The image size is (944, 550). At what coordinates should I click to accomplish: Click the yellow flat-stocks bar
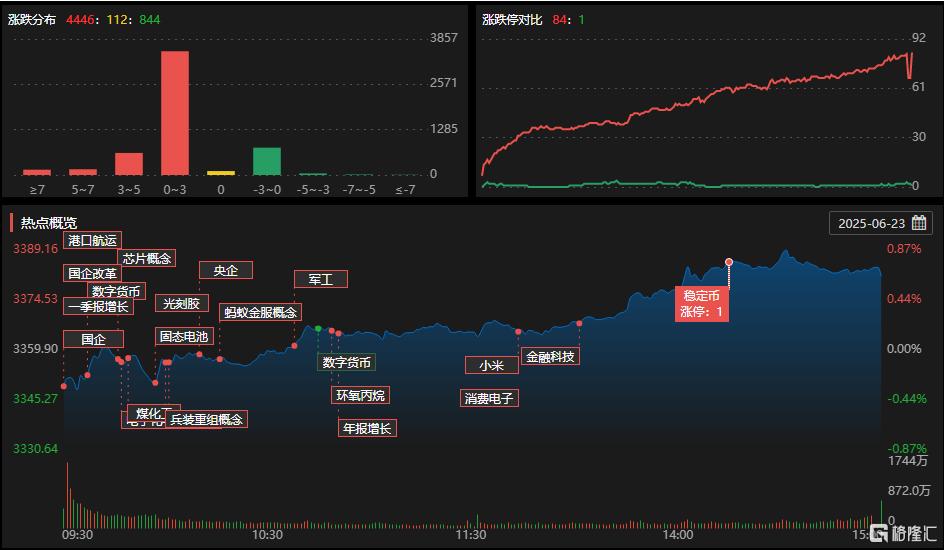(221, 173)
